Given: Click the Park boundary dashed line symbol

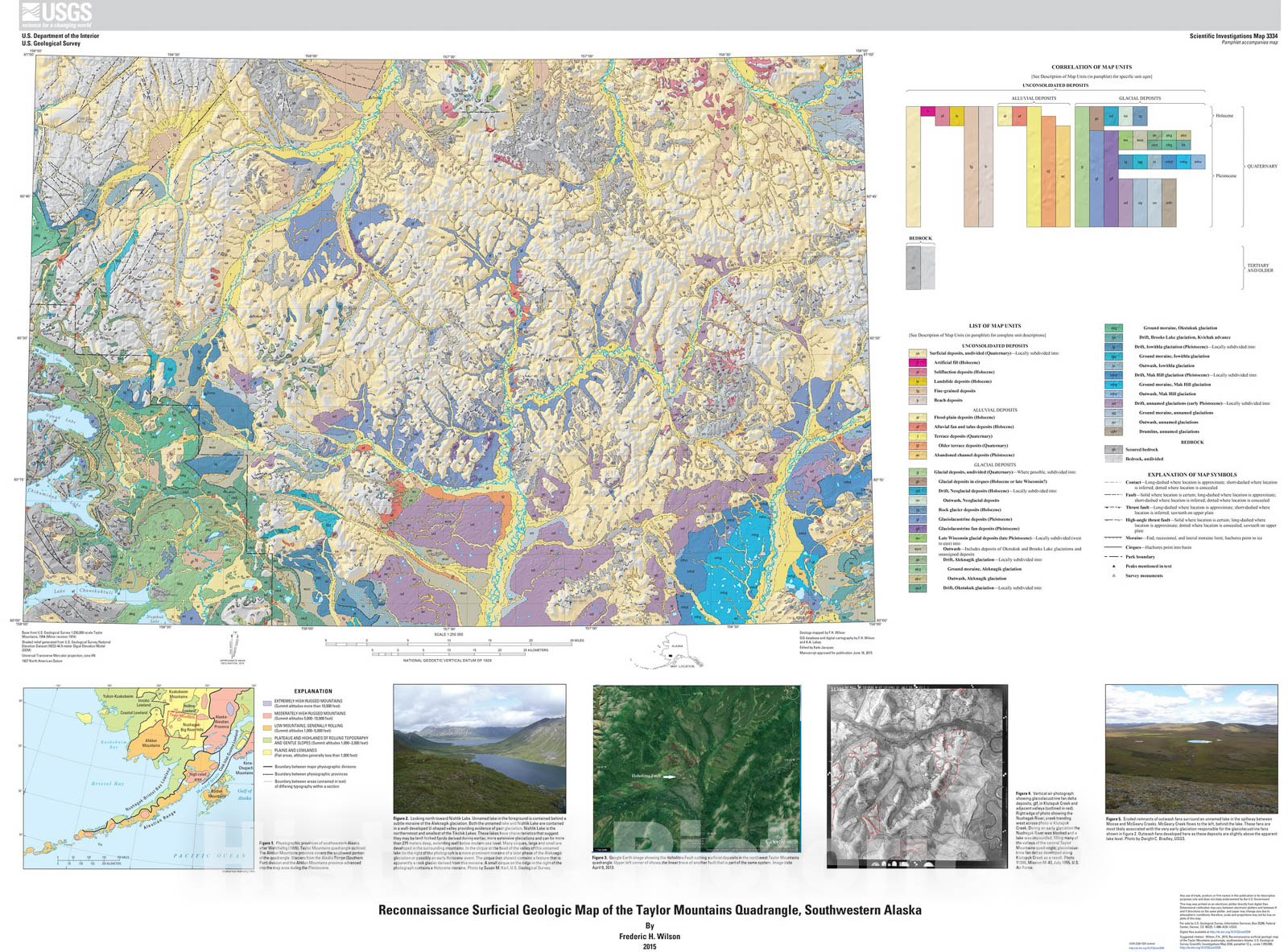Looking at the screenshot, I should (1113, 556).
